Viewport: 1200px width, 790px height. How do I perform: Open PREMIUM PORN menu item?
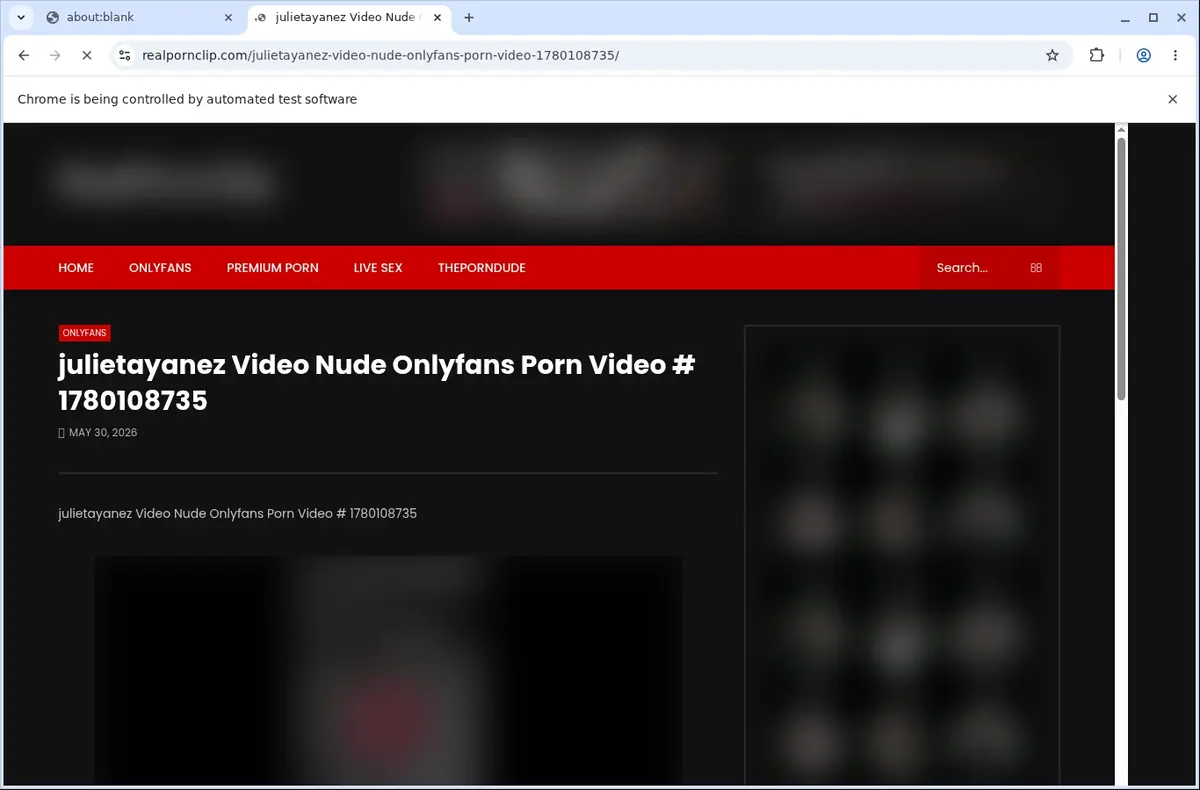(x=273, y=268)
